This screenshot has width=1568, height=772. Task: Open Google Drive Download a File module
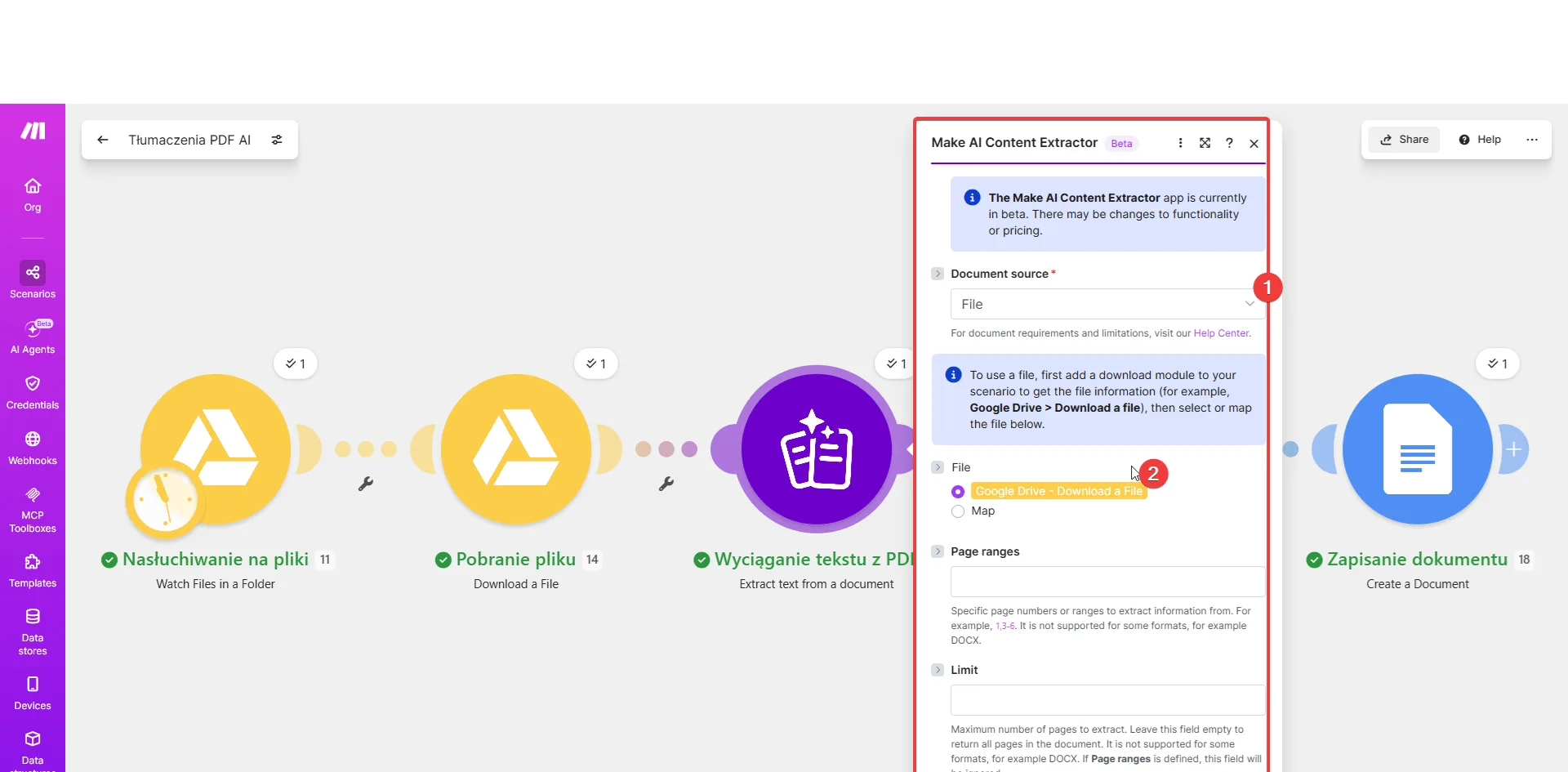pyautogui.click(x=516, y=448)
